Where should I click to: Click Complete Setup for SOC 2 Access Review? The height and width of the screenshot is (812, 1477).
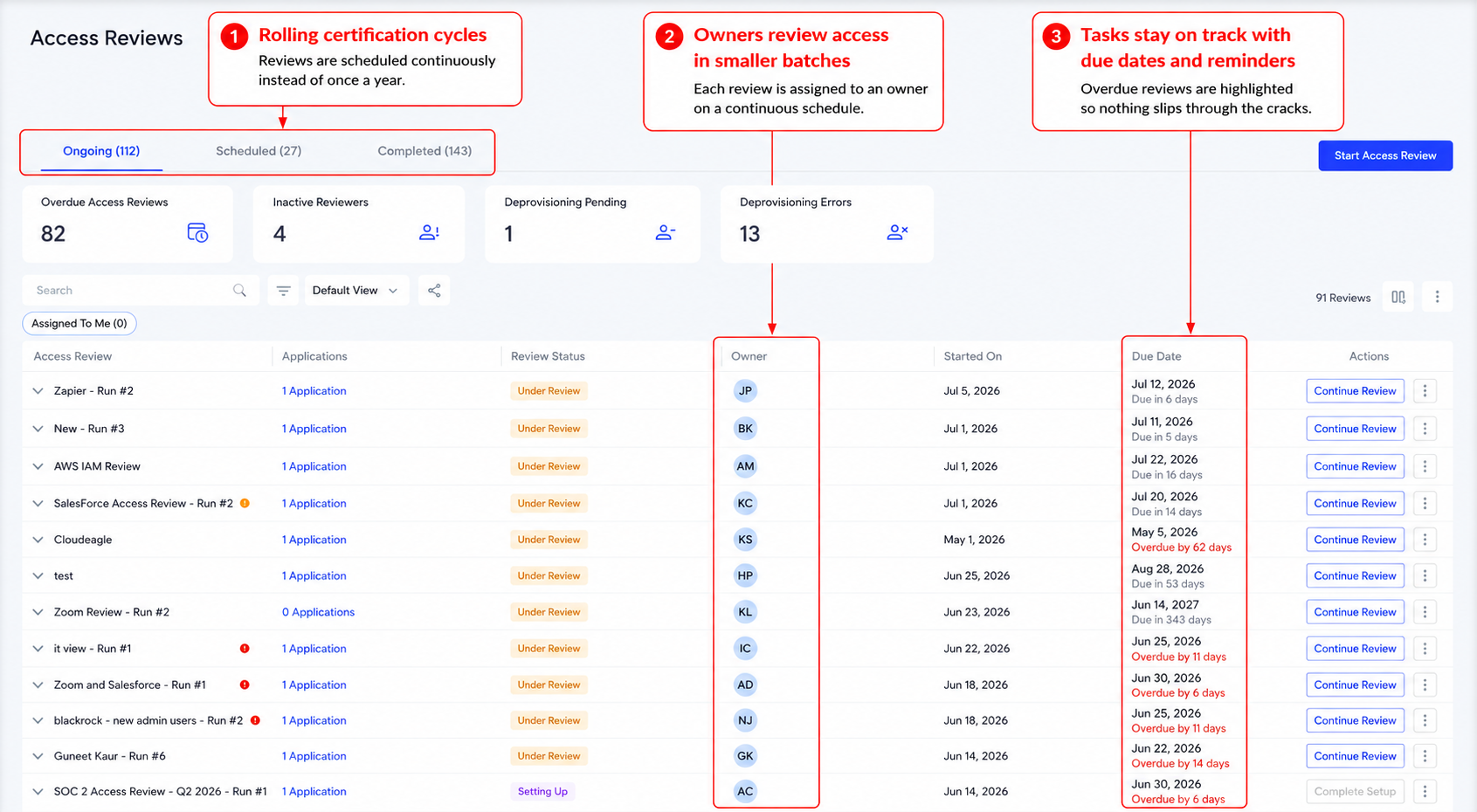(x=1355, y=792)
